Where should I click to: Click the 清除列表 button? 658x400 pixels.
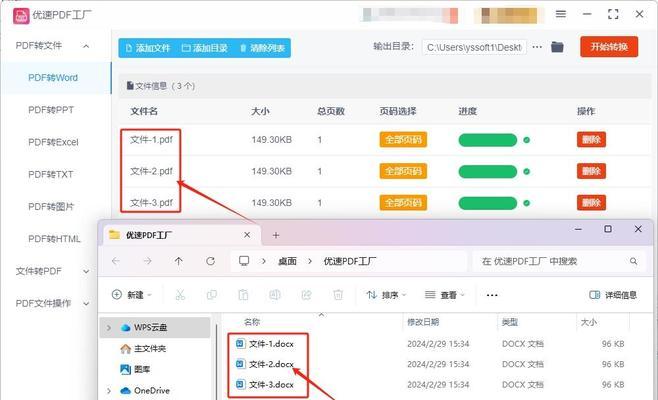pos(262,48)
